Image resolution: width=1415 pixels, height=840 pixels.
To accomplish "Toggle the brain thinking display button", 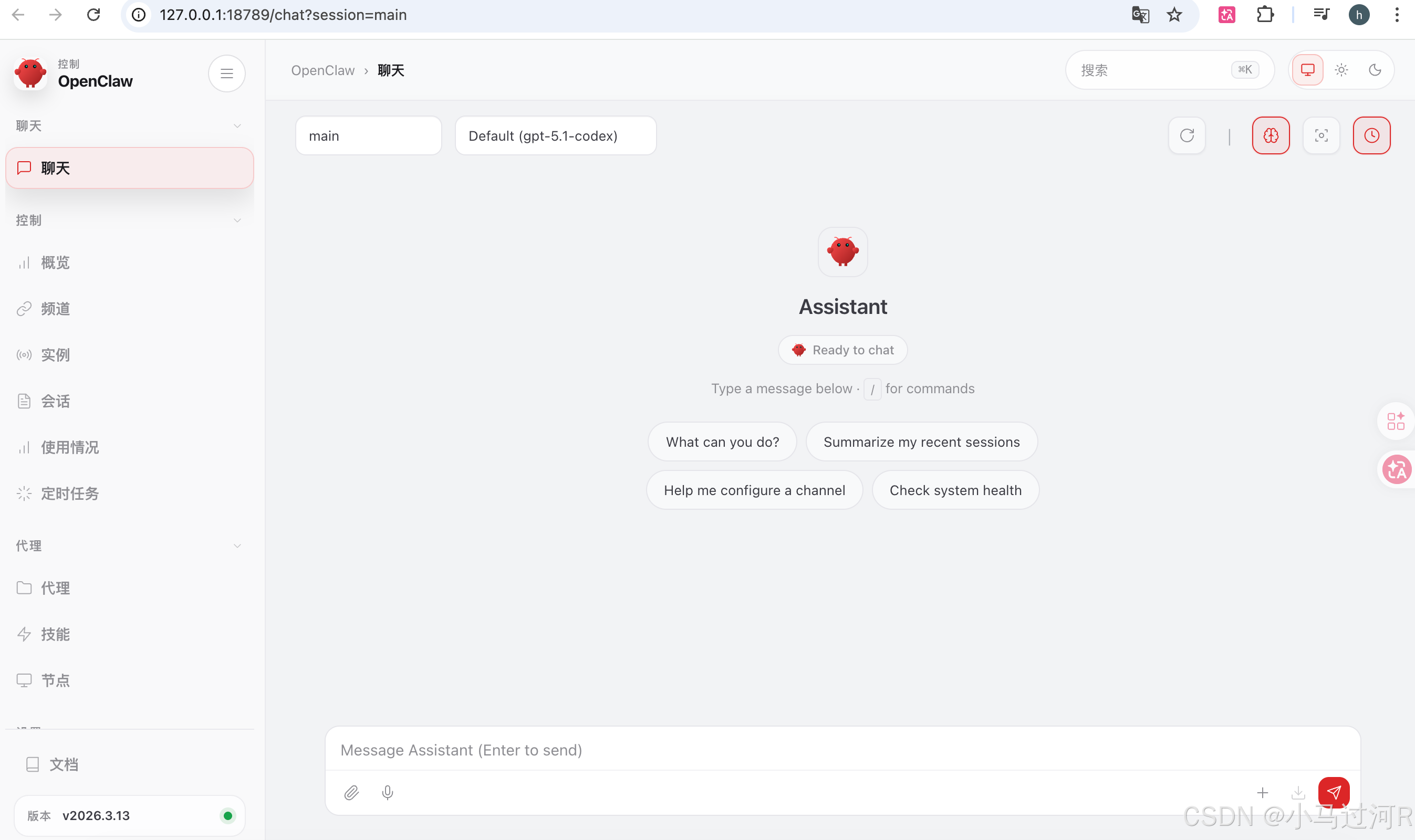I will coord(1271,135).
